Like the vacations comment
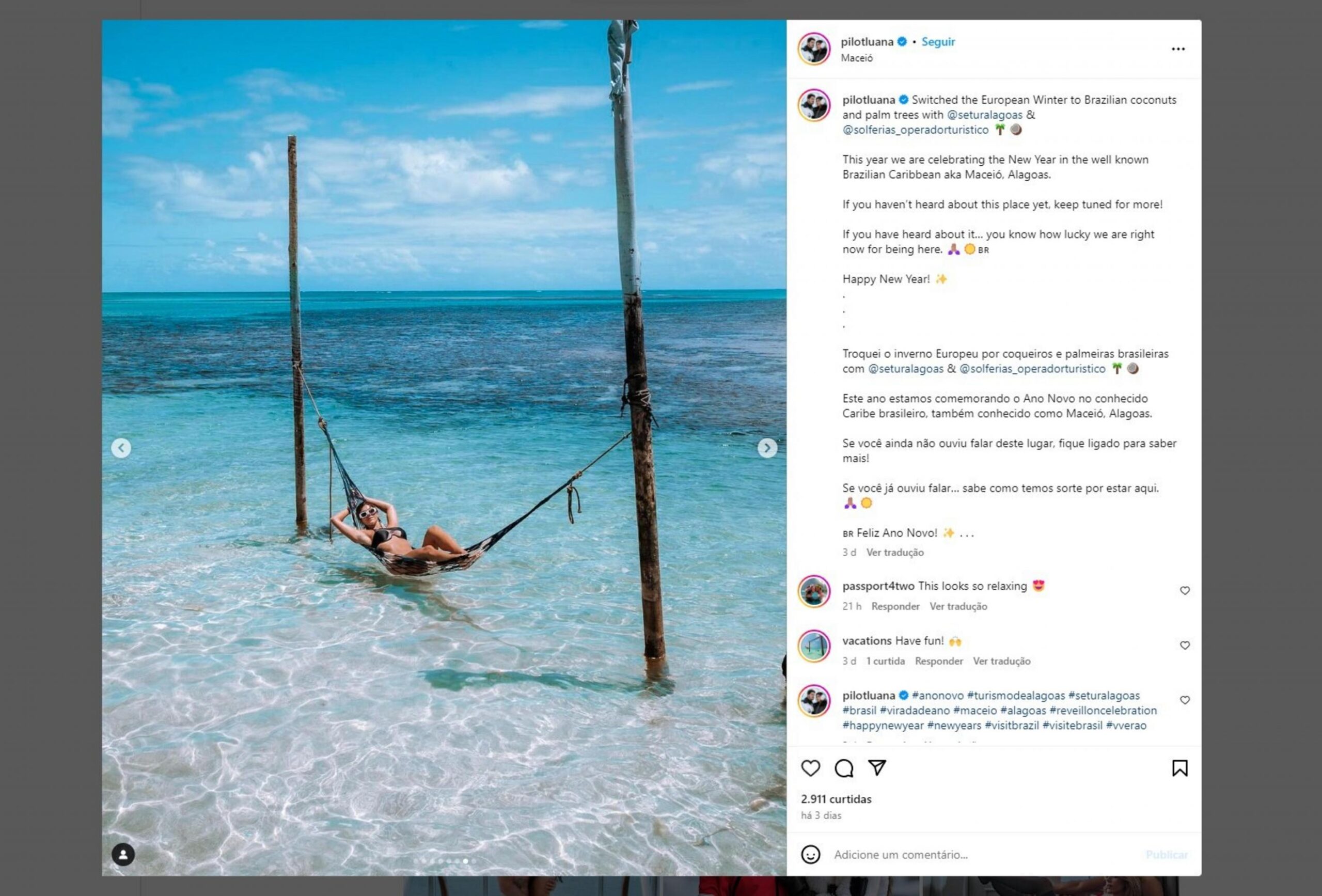Screen dimensions: 1322x896 [x=1185, y=646]
